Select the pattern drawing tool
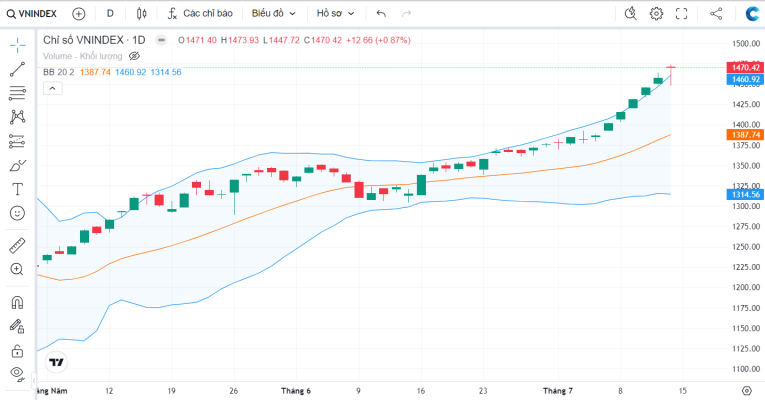This screenshot has width=765, height=400. pos(18,117)
